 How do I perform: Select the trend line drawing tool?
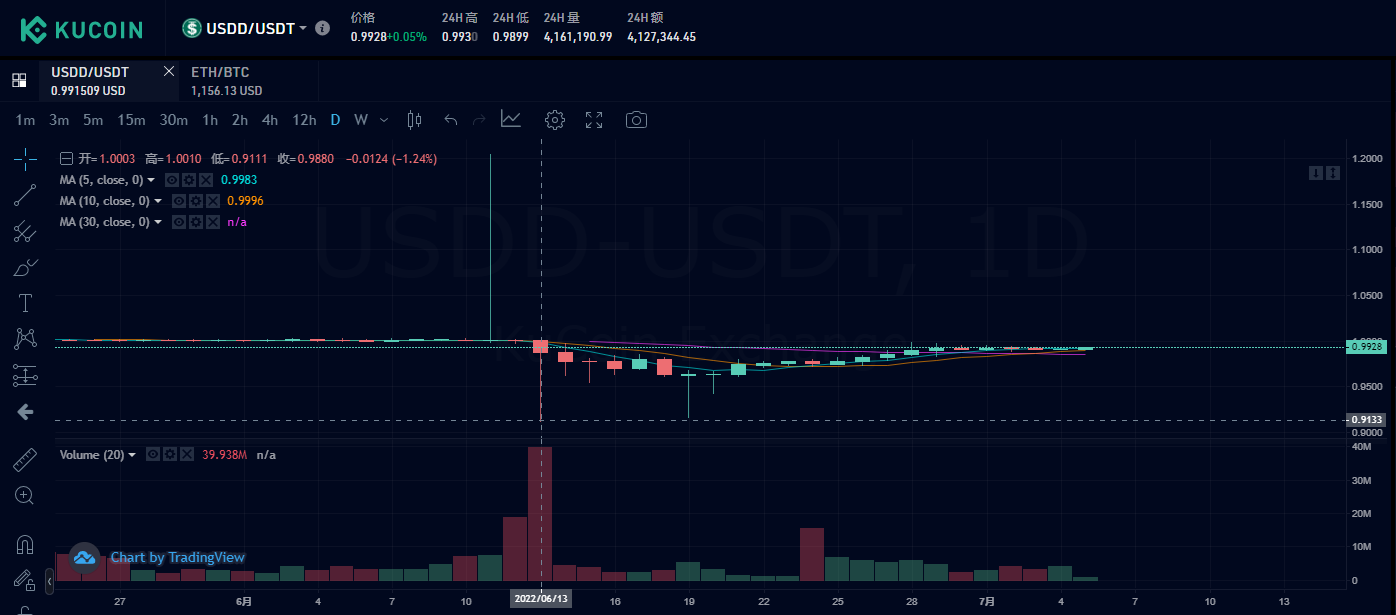pos(25,195)
